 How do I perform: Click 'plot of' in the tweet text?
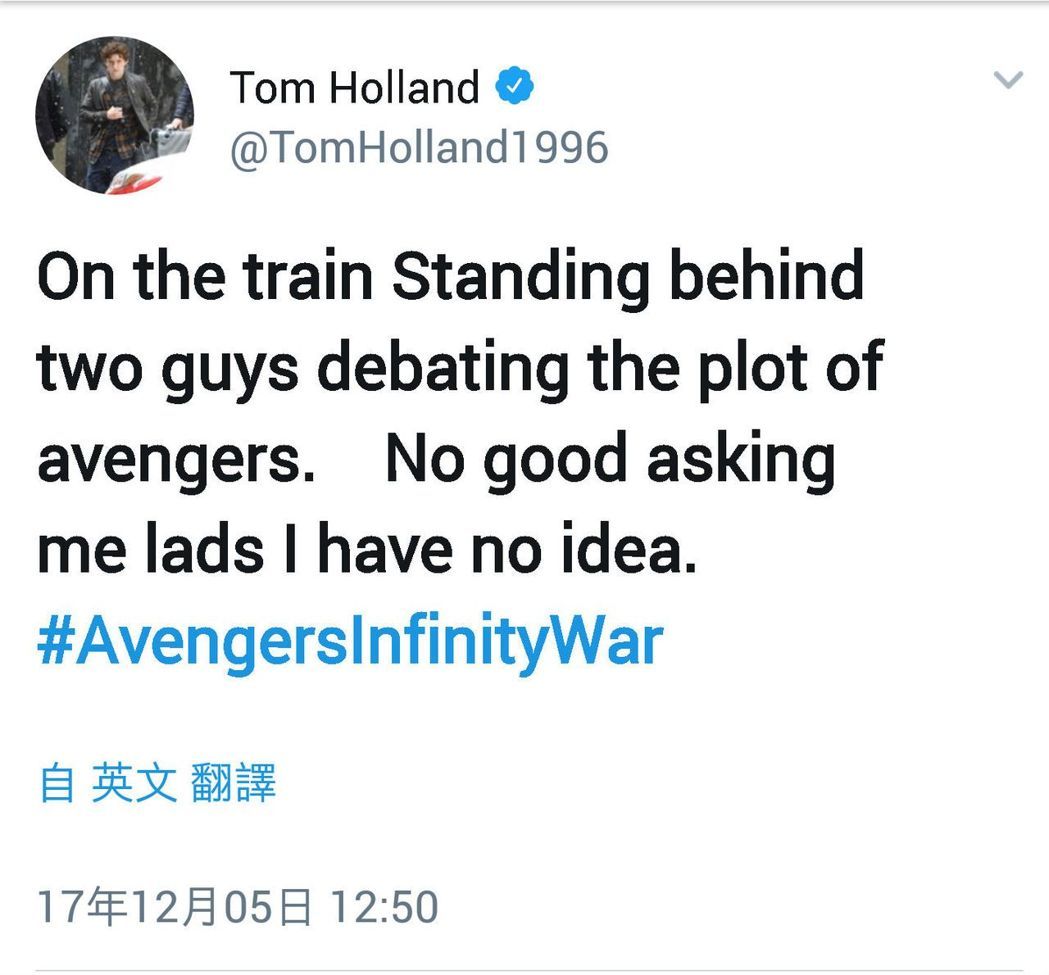point(791,369)
